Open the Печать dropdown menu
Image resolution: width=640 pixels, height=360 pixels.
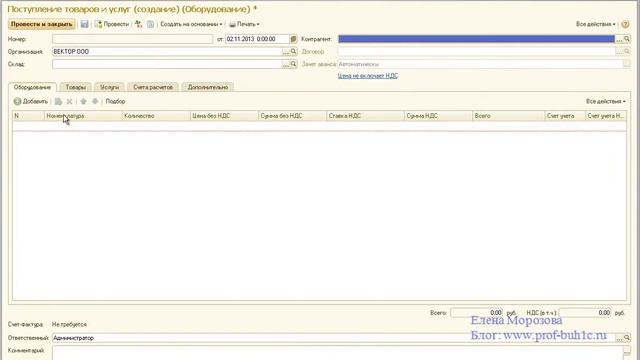point(244,24)
